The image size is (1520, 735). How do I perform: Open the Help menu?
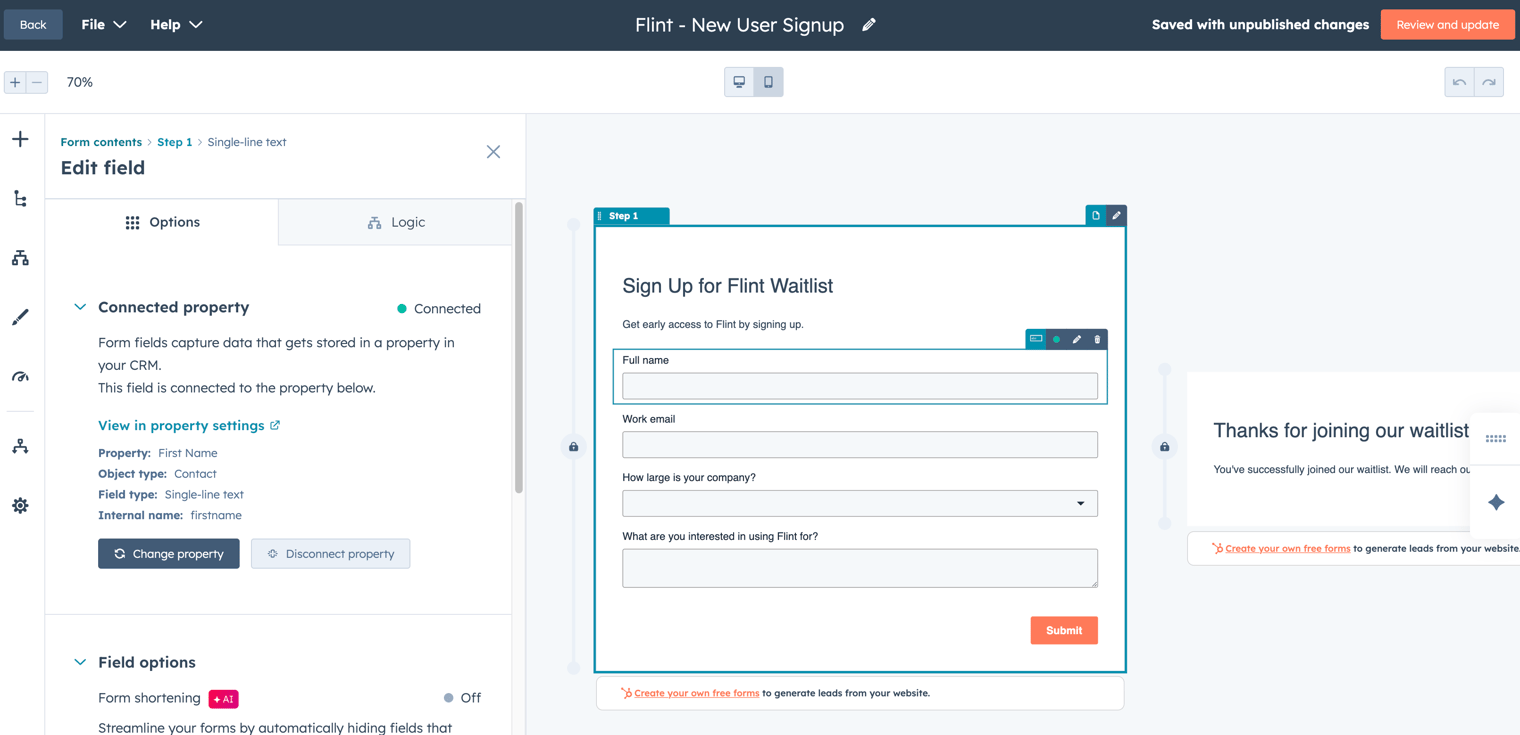(176, 25)
